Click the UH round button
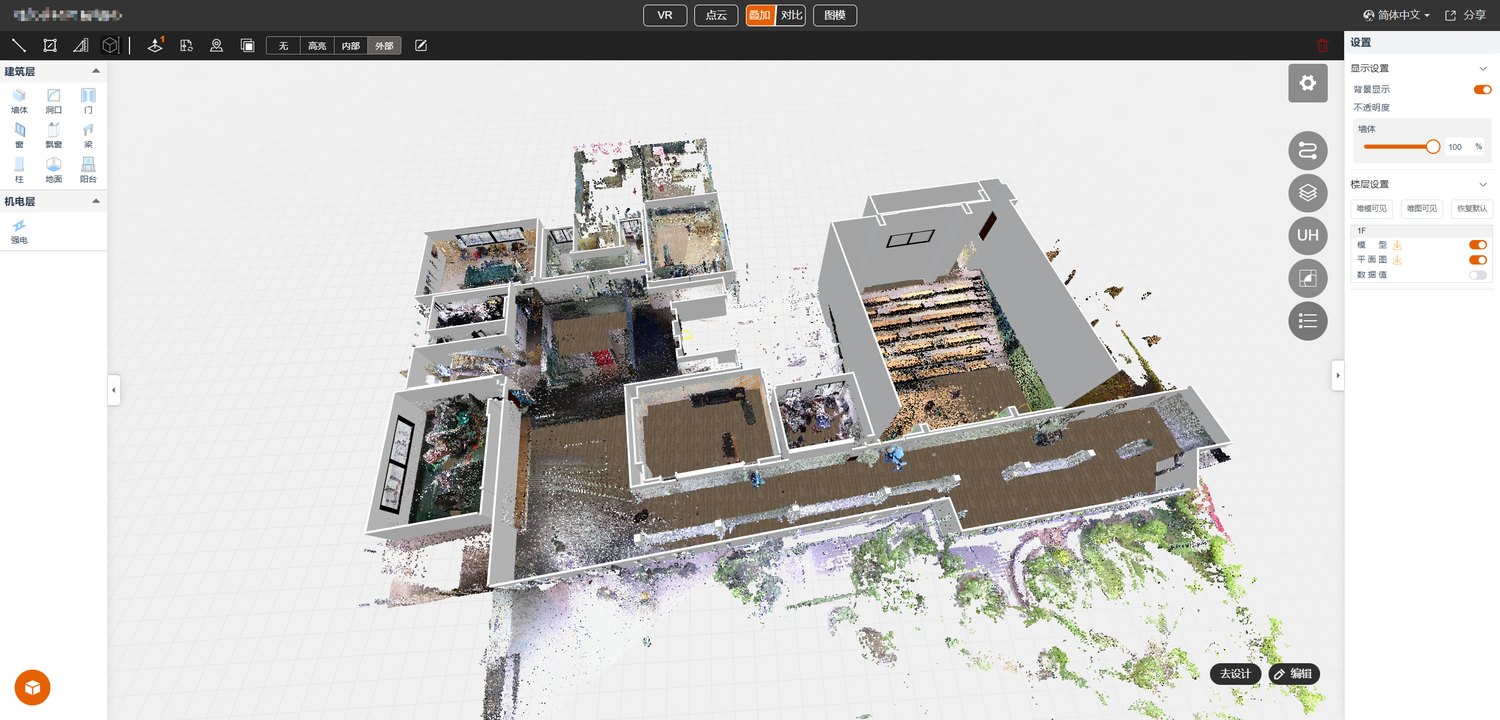The image size is (1500, 720). 1308,235
